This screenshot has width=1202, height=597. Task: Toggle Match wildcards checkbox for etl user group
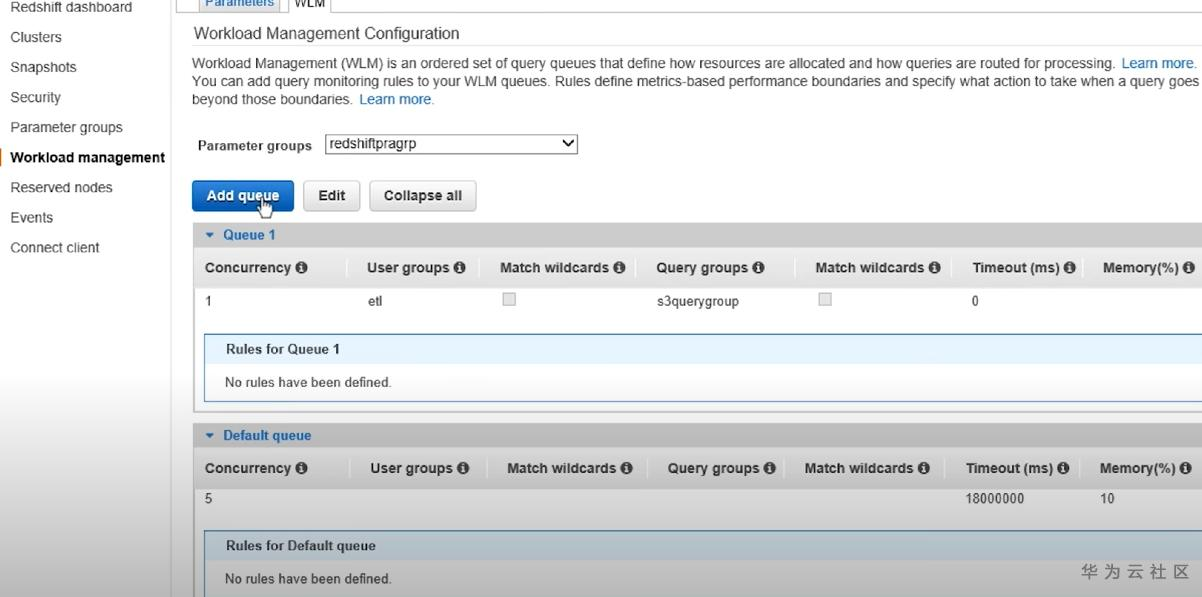point(509,299)
